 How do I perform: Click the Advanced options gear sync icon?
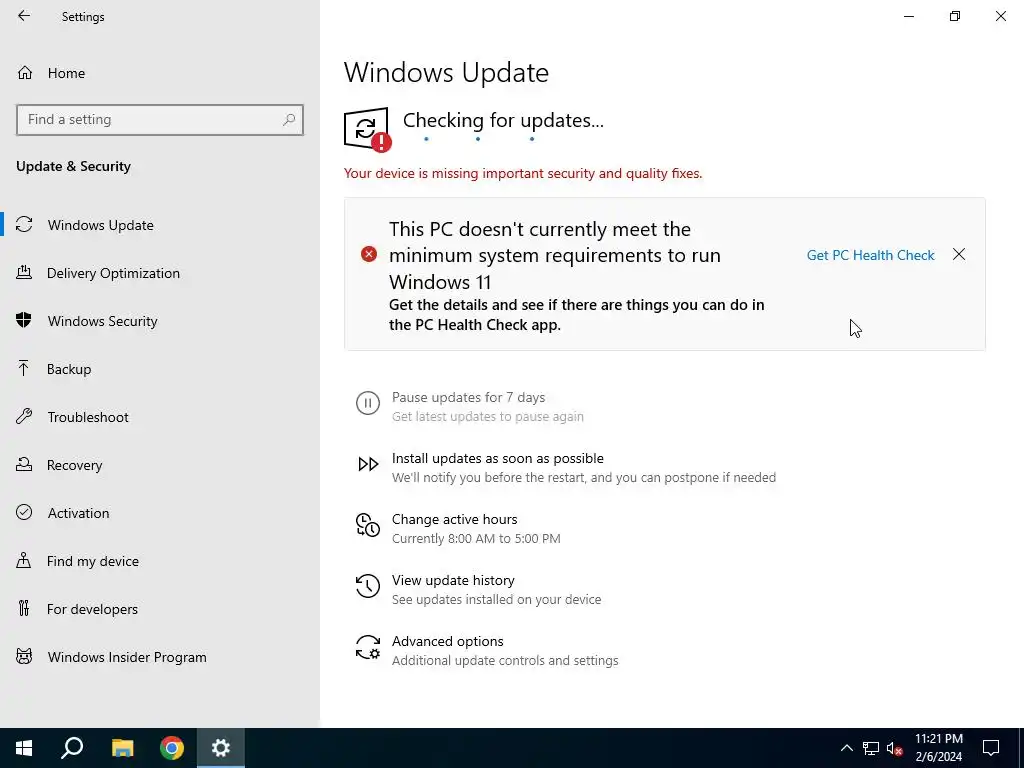[x=368, y=647]
